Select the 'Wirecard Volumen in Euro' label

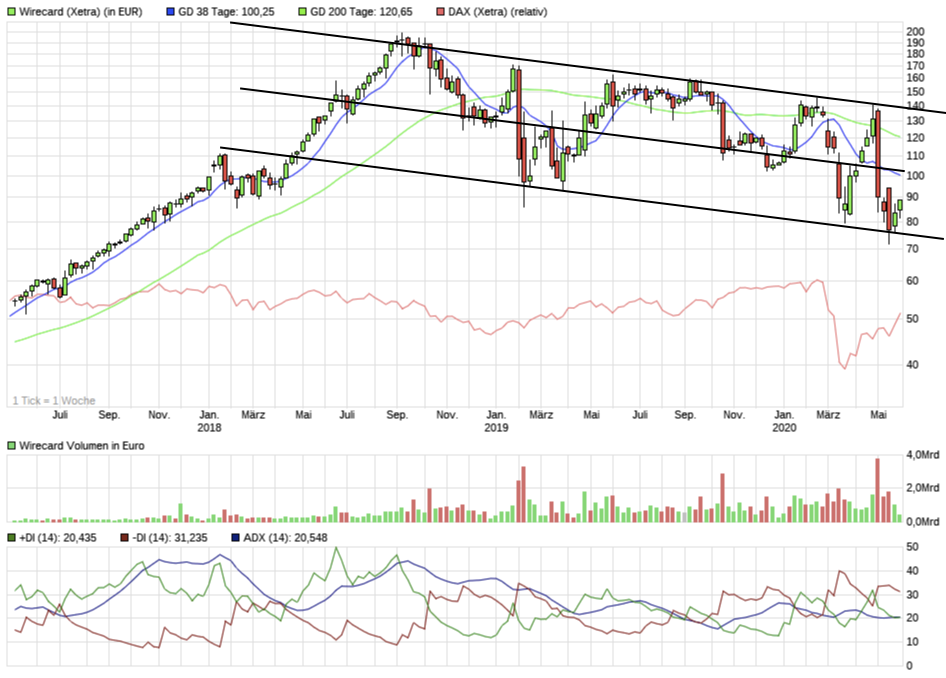click(x=82, y=446)
